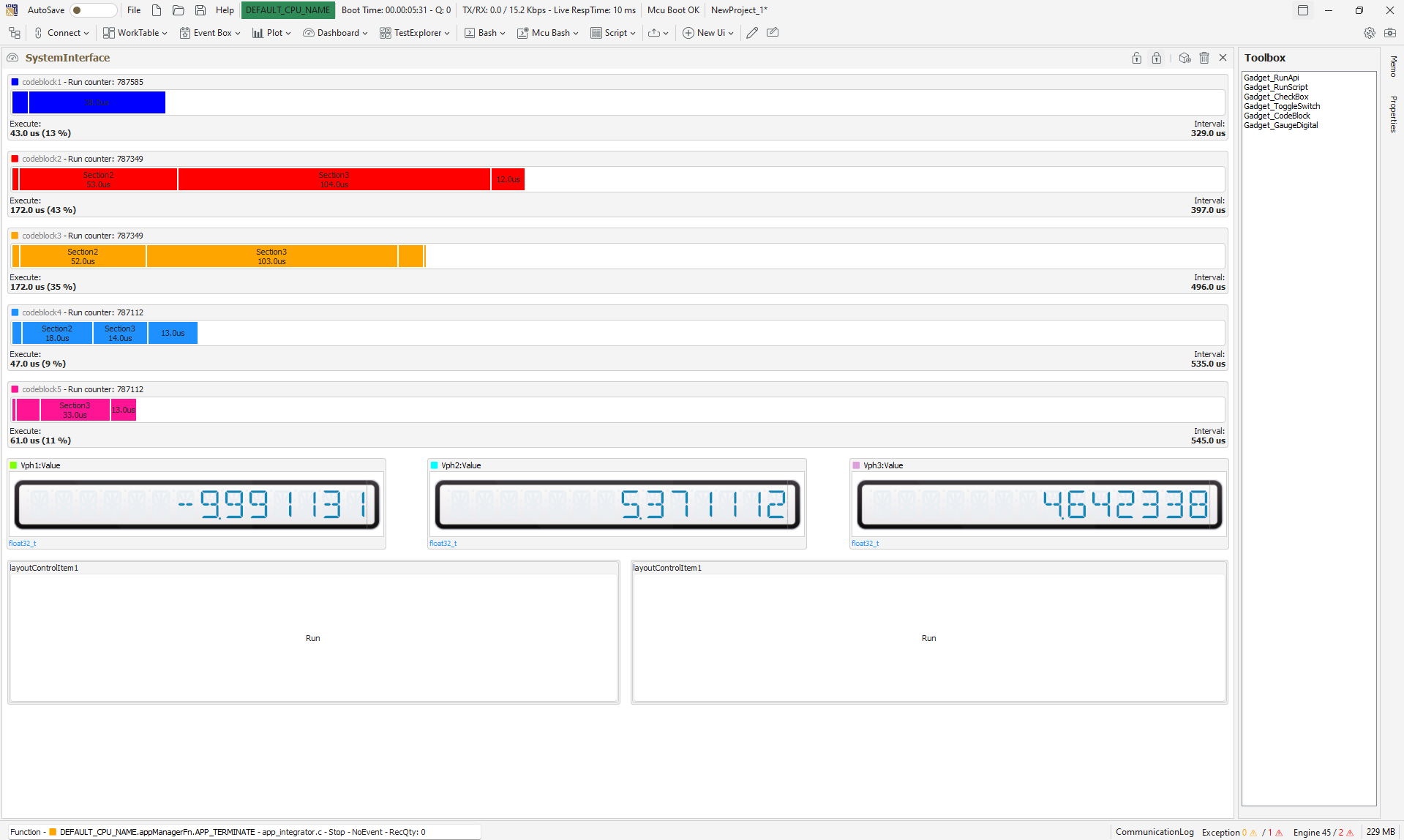Click the Engine 45 / 2 status indicator
The height and width of the screenshot is (840, 1404).
pyautogui.click(x=1323, y=832)
